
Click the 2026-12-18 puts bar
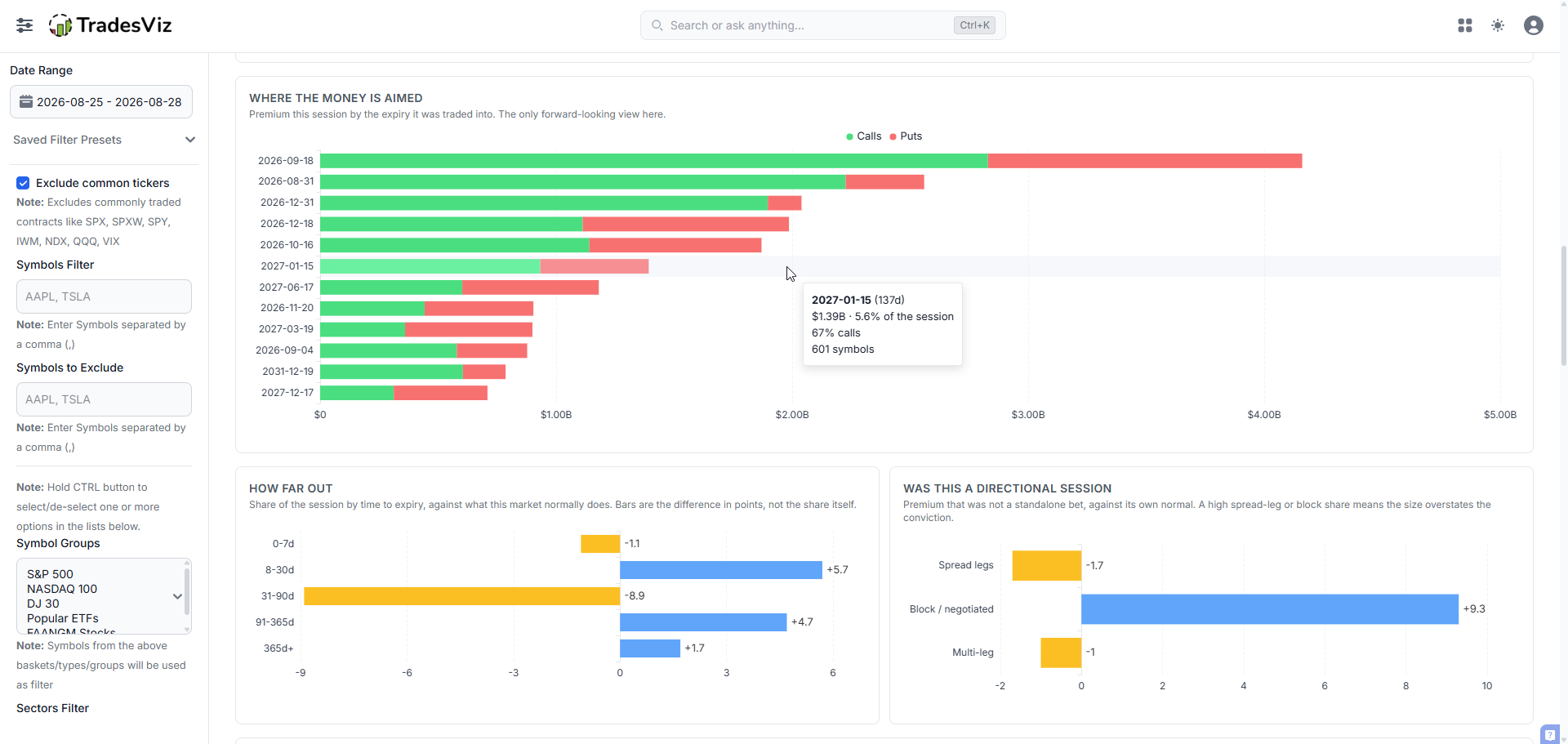(x=686, y=224)
